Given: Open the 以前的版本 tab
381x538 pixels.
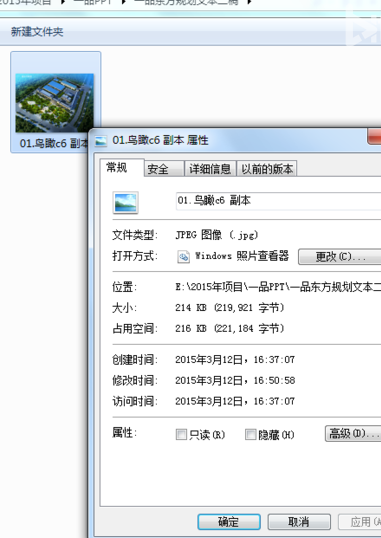Looking at the screenshot, I should [267, 169].
